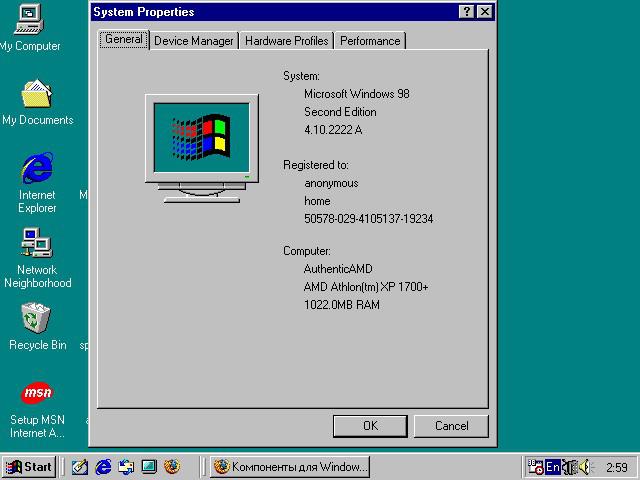
Task: Click the Show Desktop quick launch icon
Action: click(149, 467)
